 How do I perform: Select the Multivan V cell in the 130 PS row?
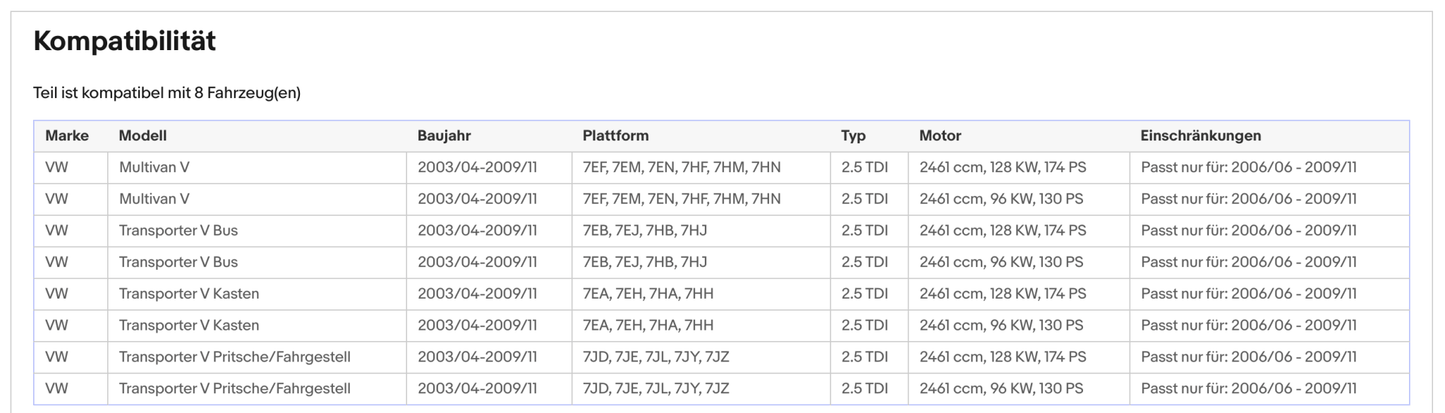[154, 199]
